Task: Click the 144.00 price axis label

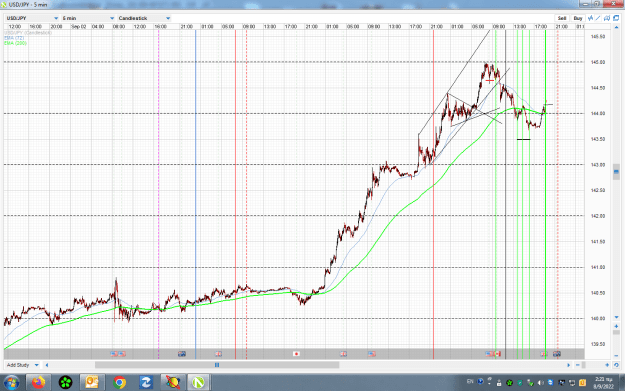Action: (x=598, y=114)
